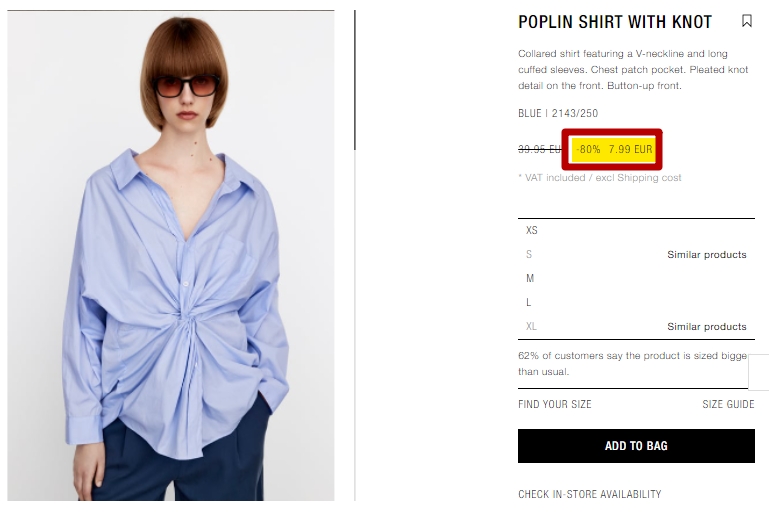The height and width of the screenshot is (514, 769).
Task: Open Similar products for size XL
Action: tap(707, 327)
